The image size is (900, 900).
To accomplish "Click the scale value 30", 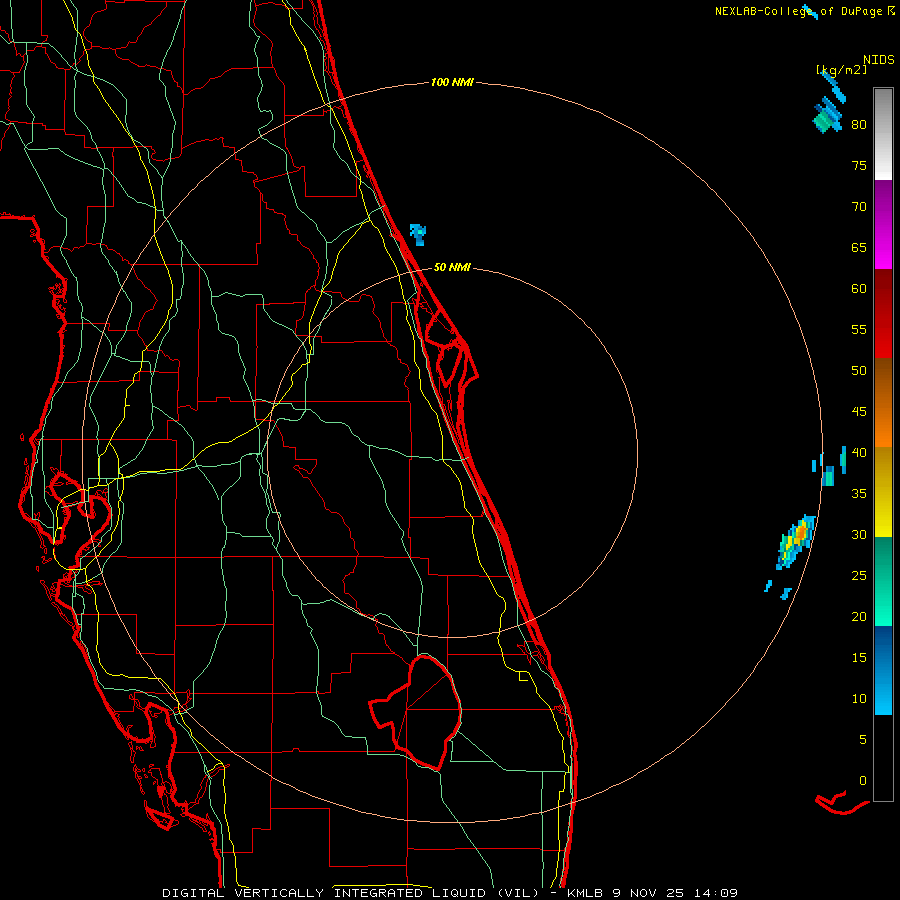I will 859,534.
